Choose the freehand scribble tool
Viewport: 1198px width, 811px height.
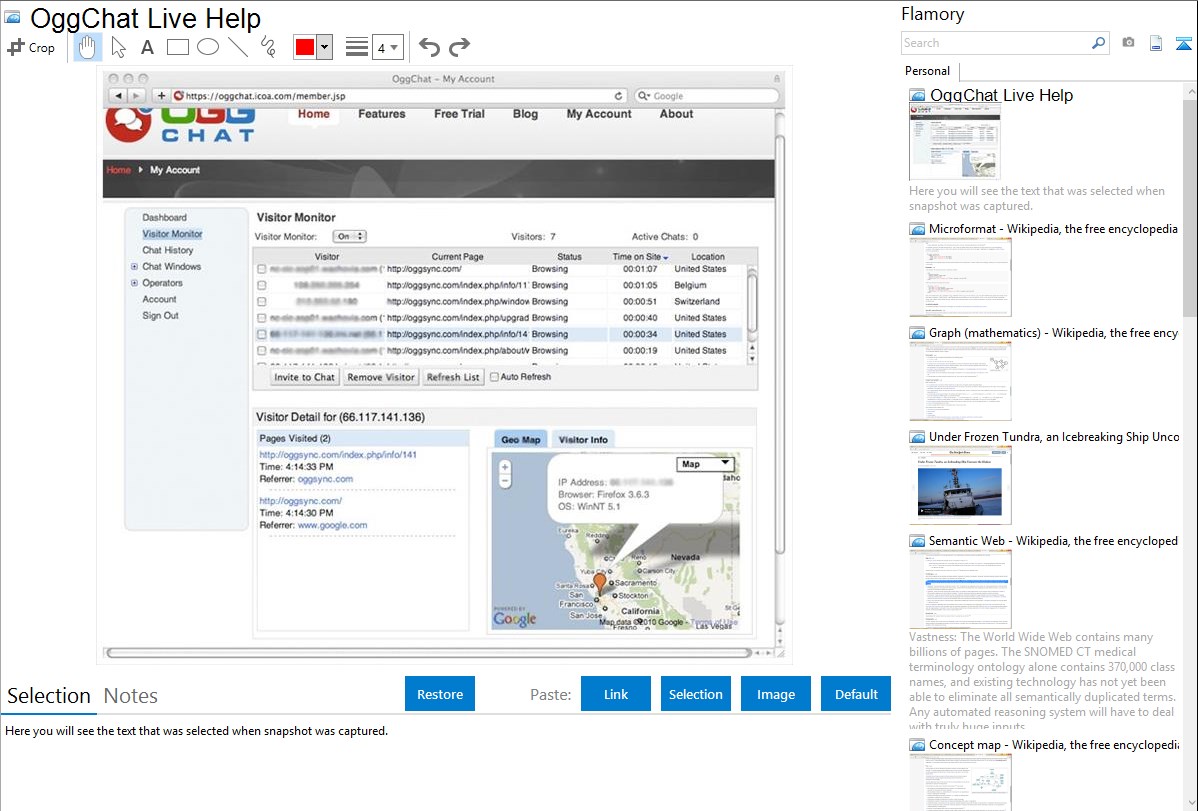[267, 47]
